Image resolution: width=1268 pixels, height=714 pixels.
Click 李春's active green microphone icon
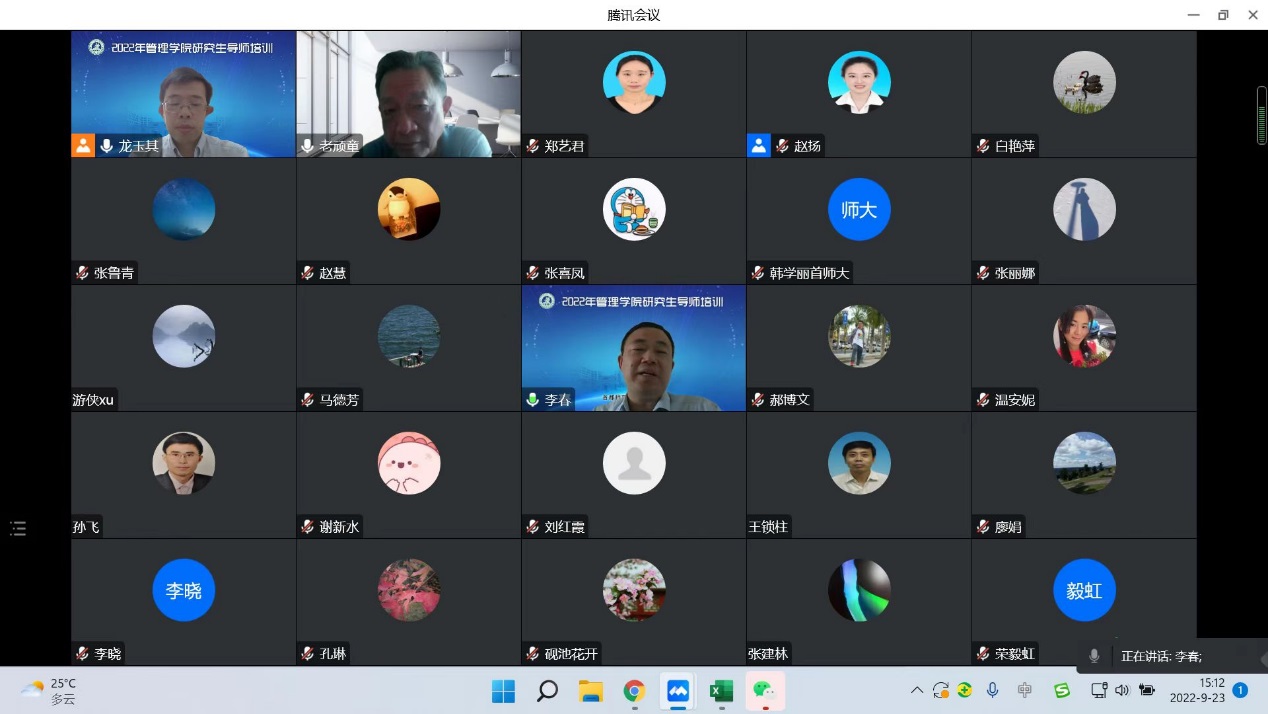[533, 400]
